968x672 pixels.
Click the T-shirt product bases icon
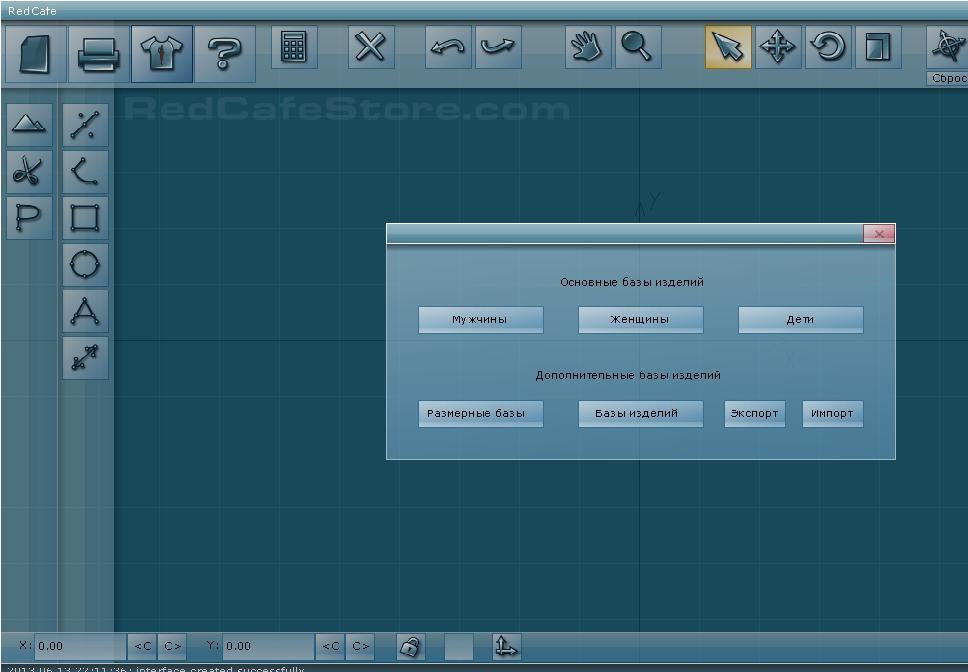(x=162, y=54)
